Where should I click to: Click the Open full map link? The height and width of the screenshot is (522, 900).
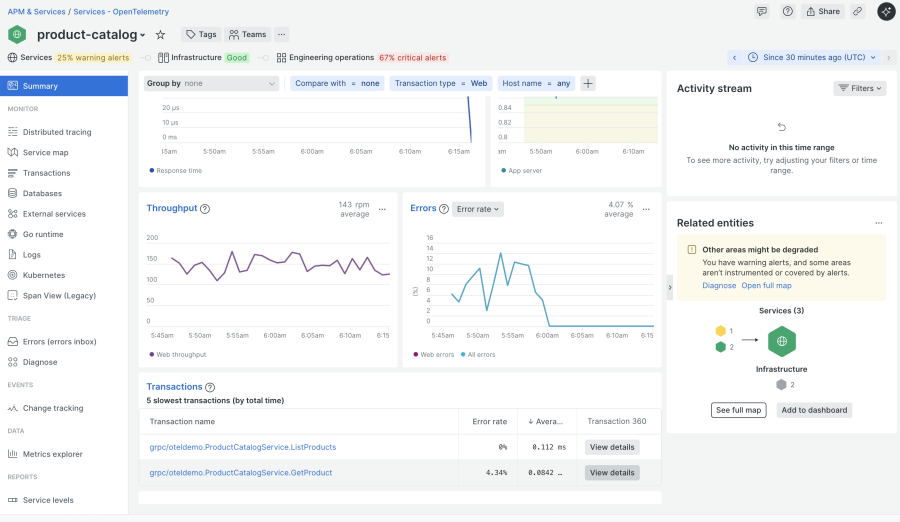coord(766,285)
